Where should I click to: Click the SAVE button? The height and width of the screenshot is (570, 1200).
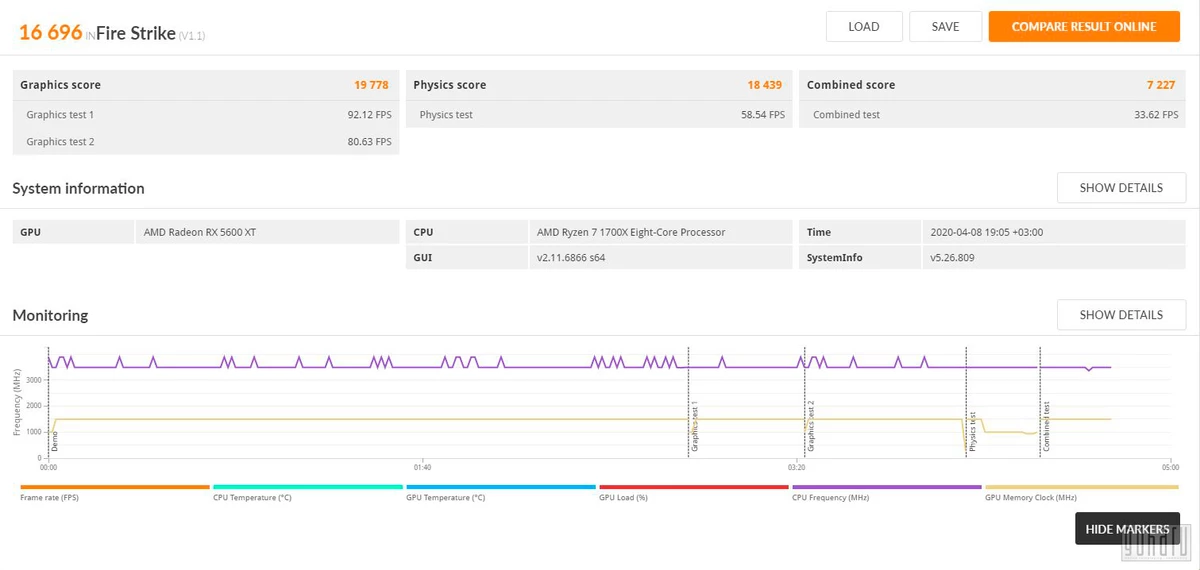tap(945, 27)
